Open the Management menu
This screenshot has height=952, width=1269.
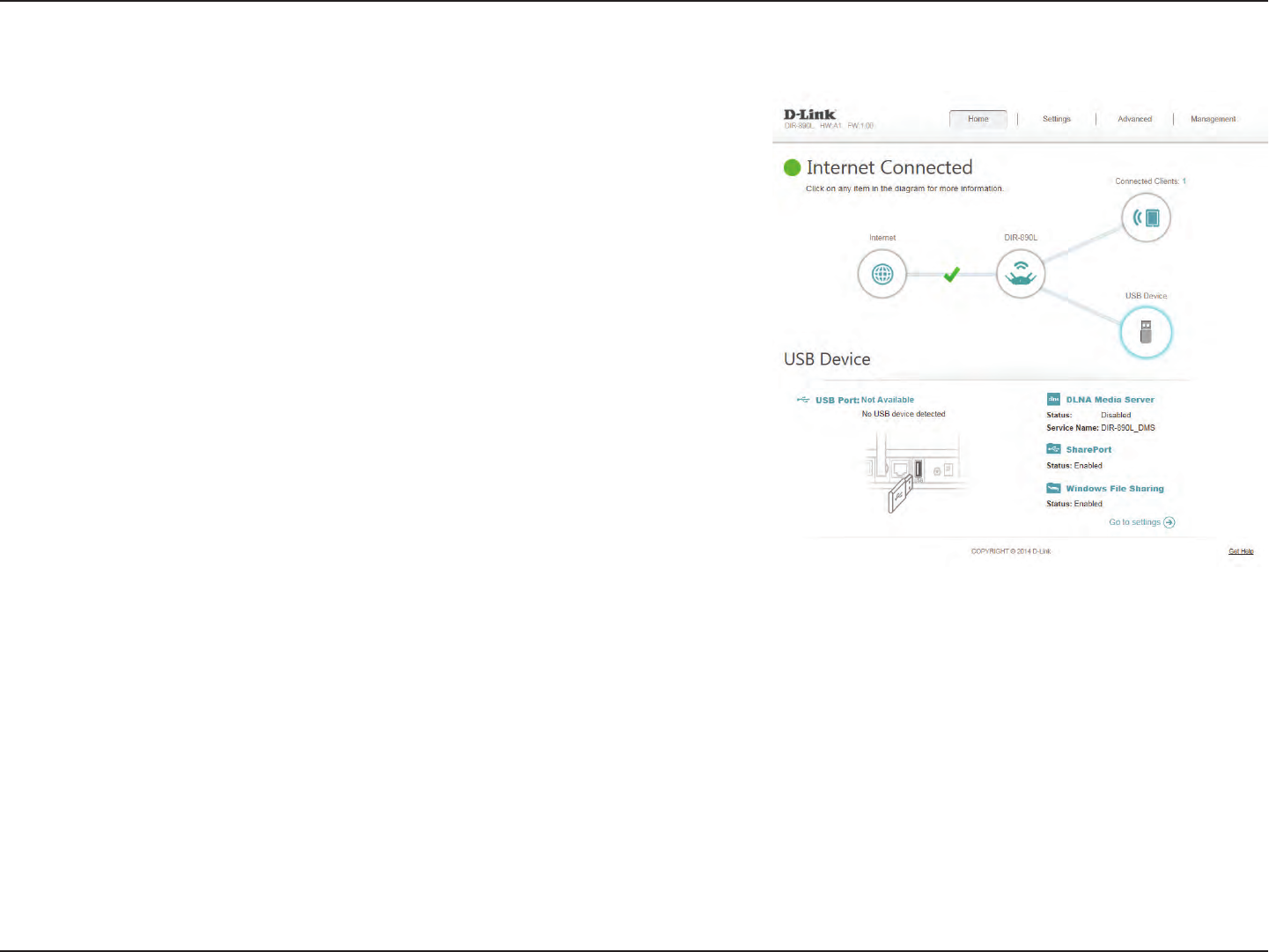[x=1213, y=119]
